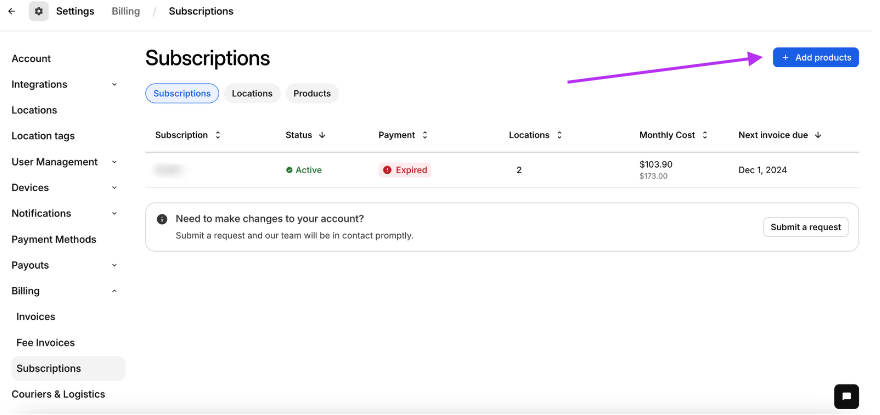880x415 pixels.
Task: Click the red Expired warning icon
Action: tap(387, 170)
